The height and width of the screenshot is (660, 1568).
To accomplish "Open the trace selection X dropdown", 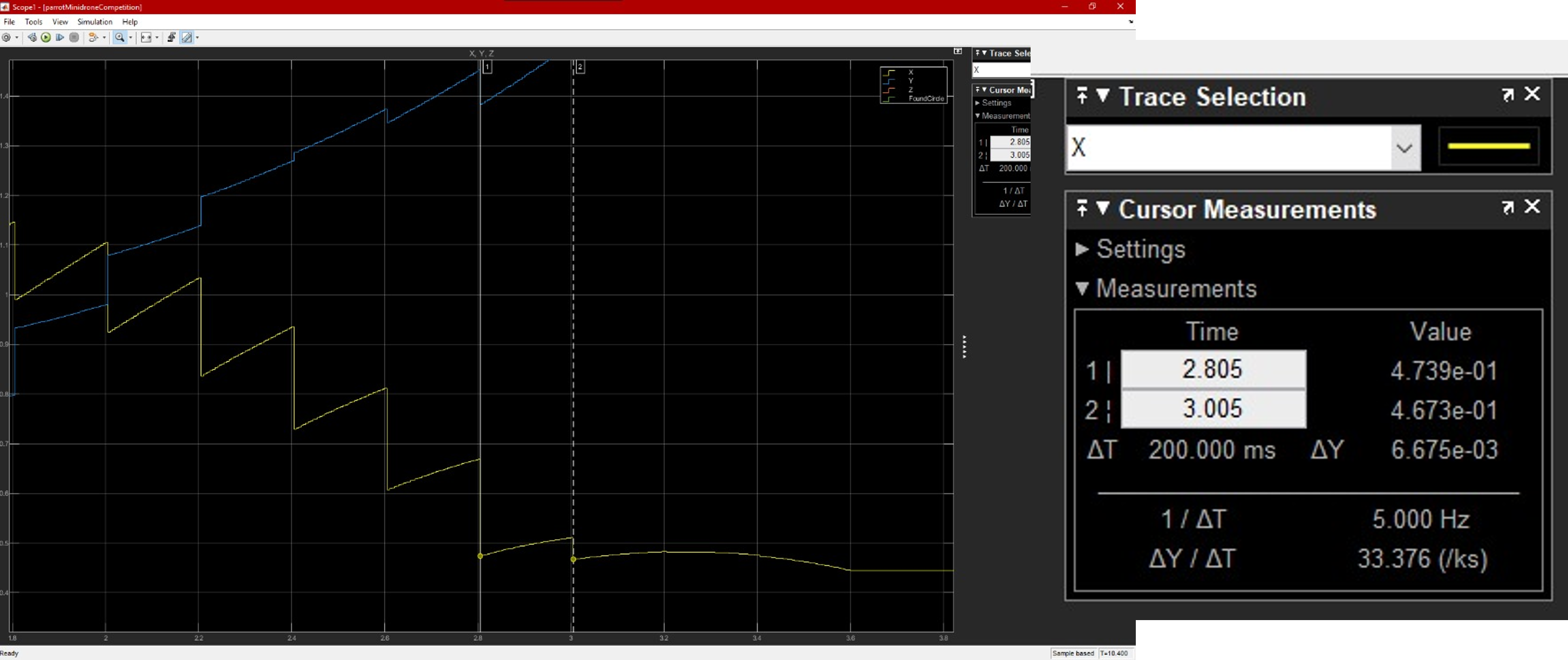I will (1405, 148).
